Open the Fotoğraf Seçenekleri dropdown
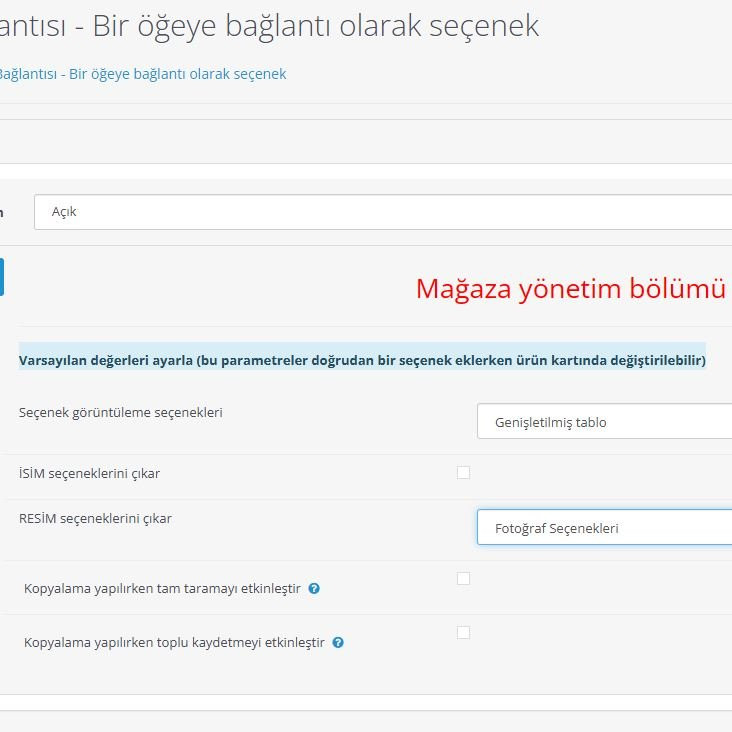This screenshot has height=732, width=732. point(605,528)
